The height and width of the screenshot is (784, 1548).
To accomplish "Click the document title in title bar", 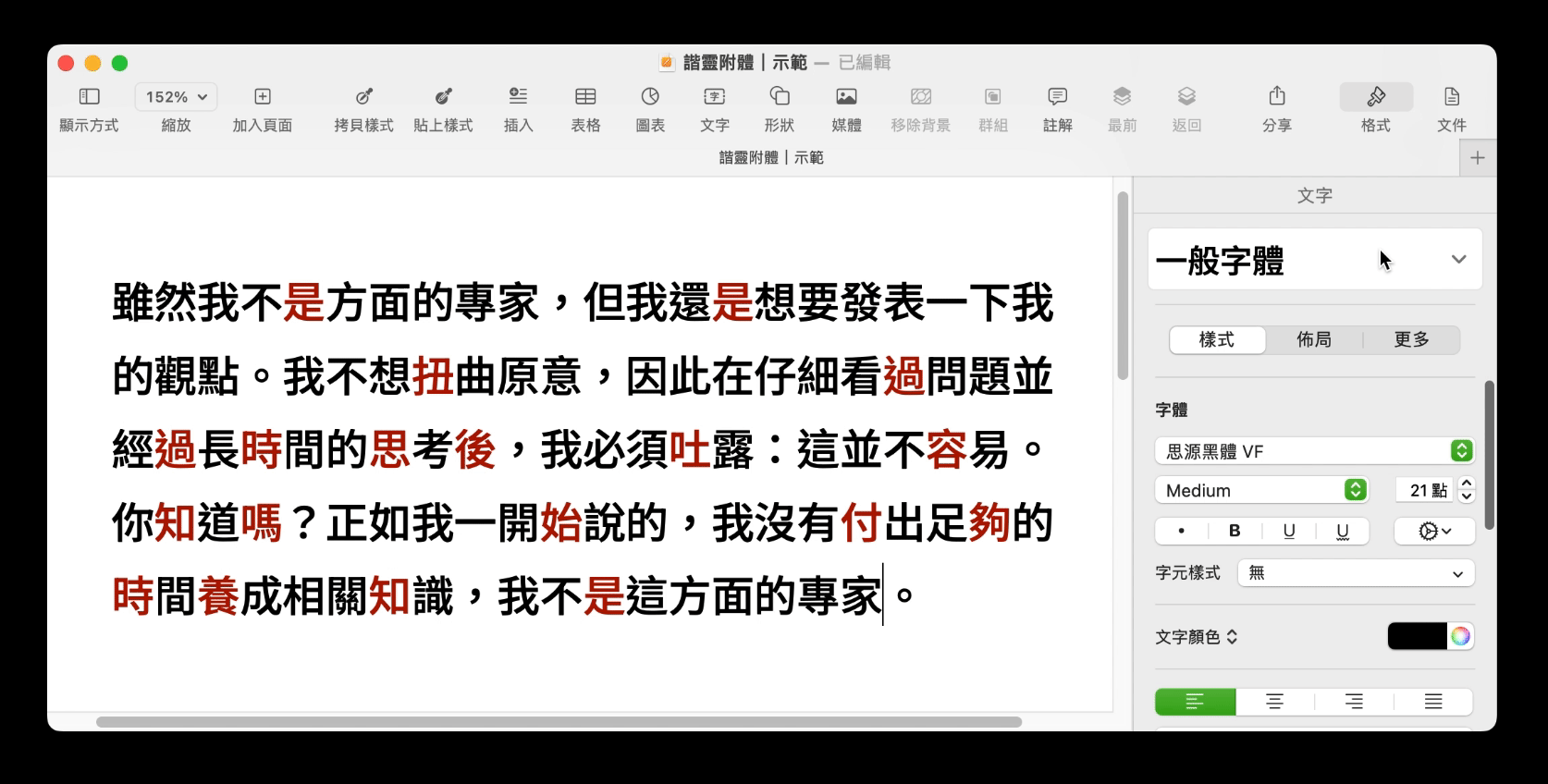I will (744, 63).
